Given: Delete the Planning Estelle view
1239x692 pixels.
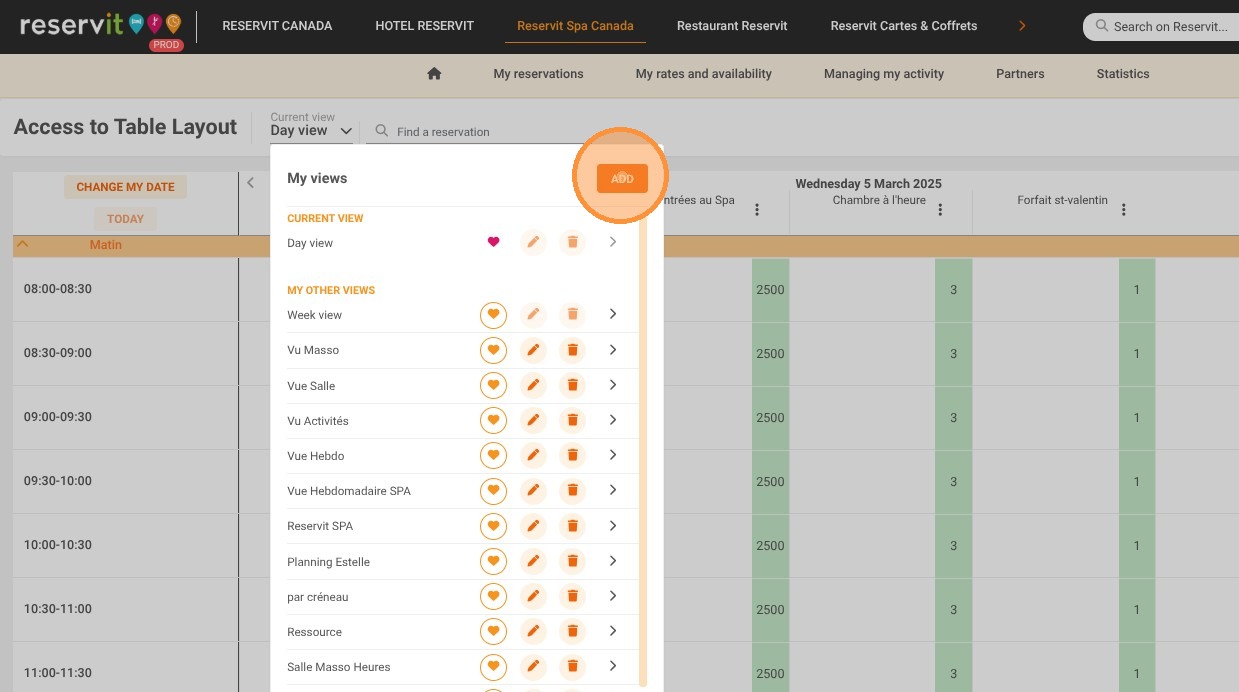Looking at the screenshot, I should 573,561.
